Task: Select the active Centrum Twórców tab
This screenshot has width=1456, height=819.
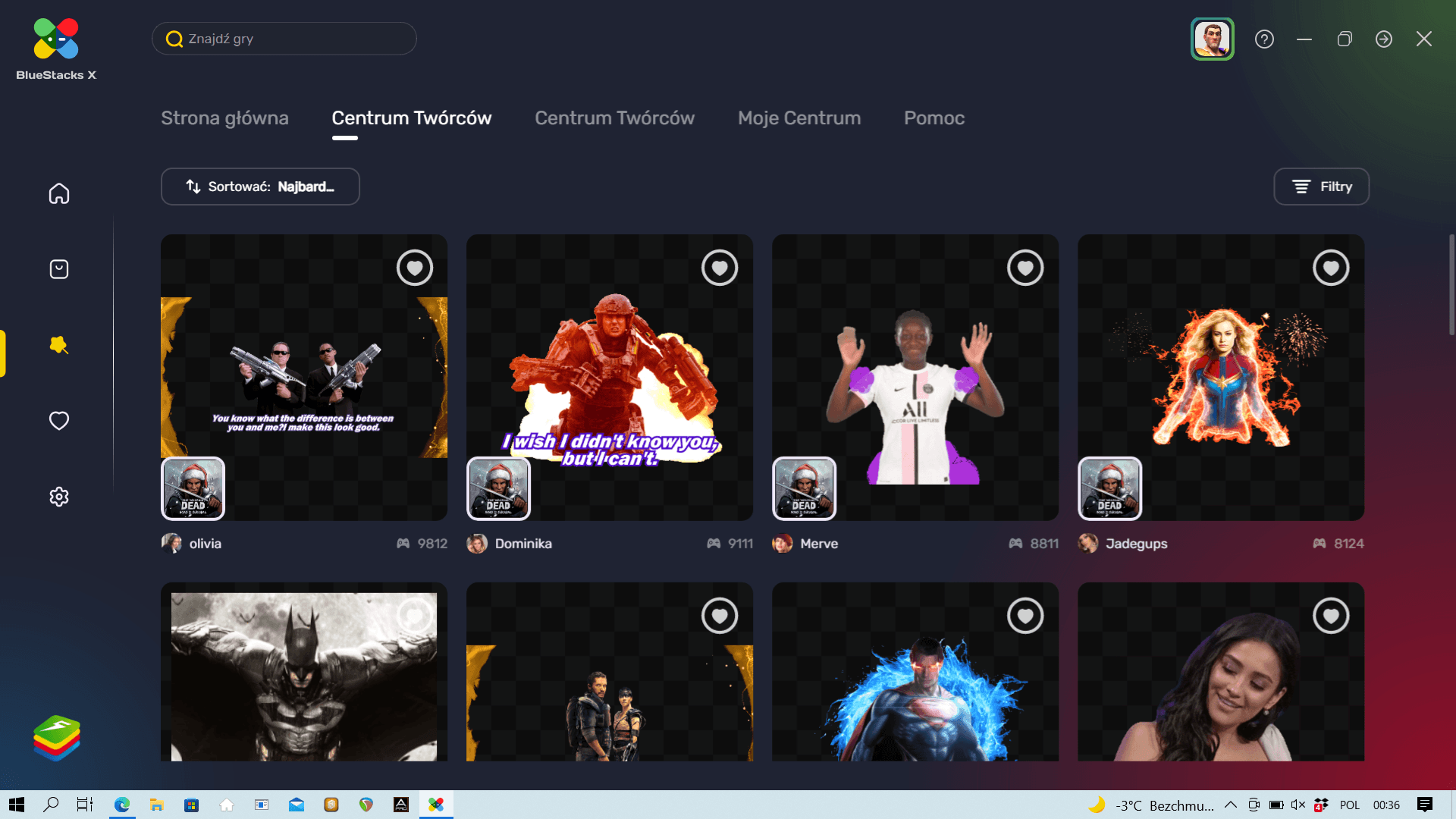Action: pyautogui.click(x=412, y=118)
